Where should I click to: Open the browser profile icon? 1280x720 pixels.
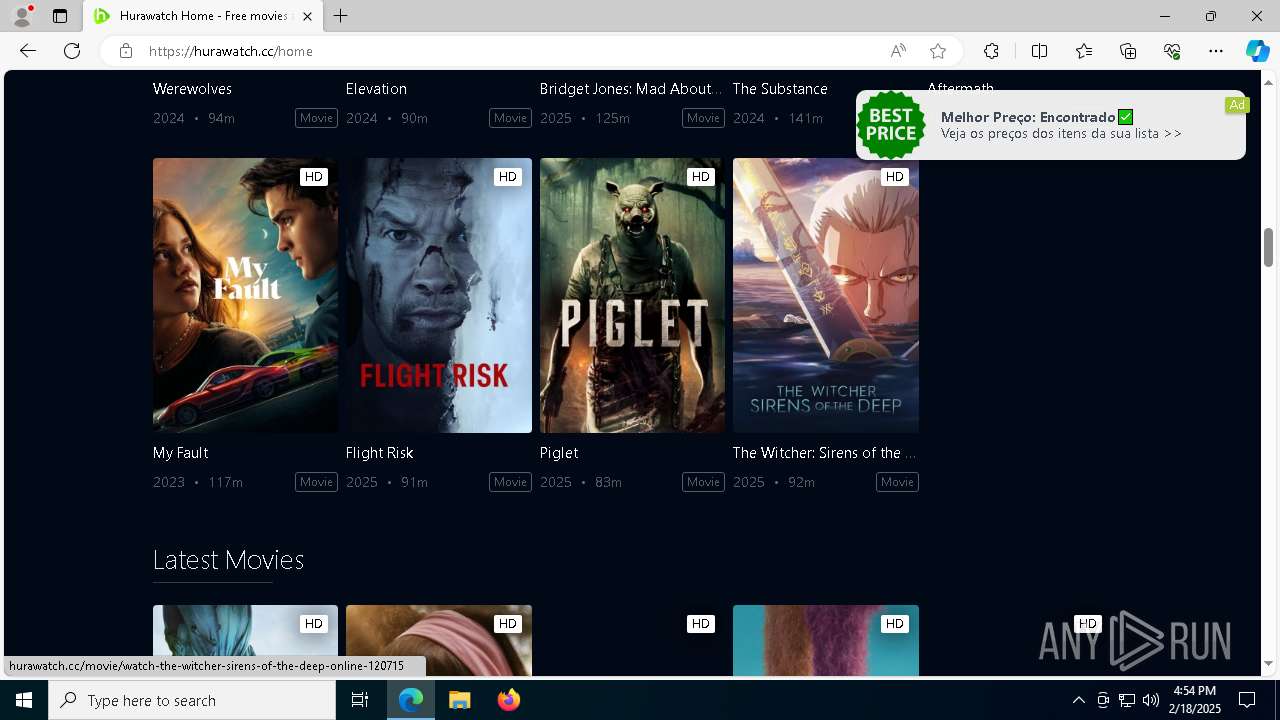click(21, 16)
